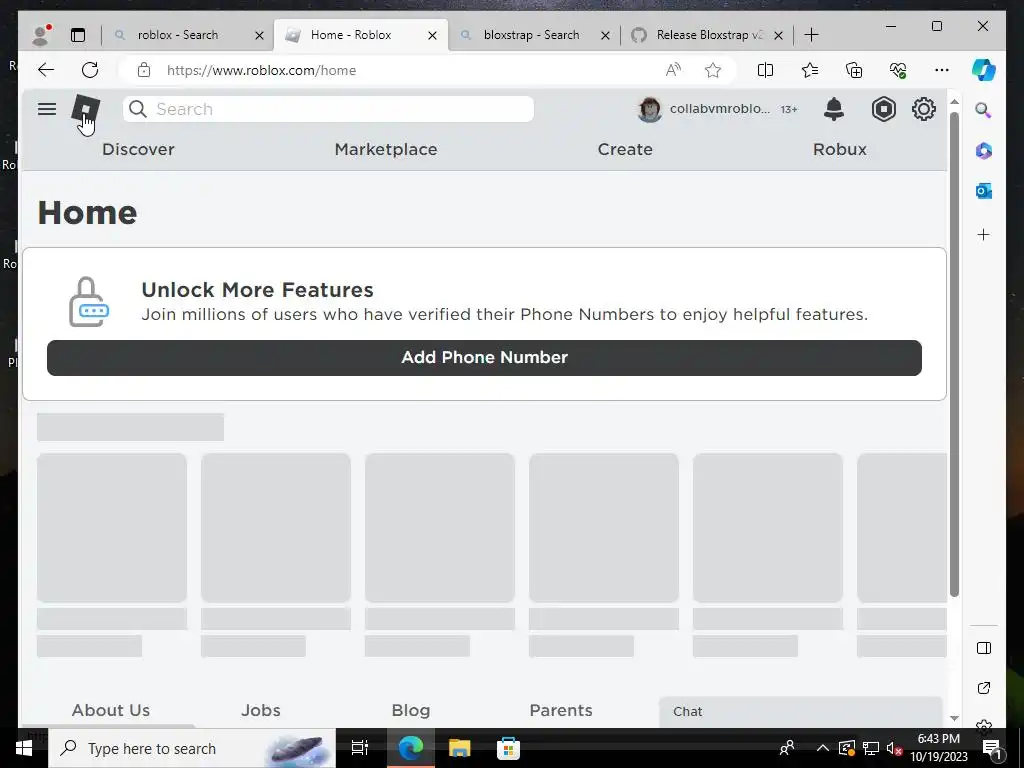Open Edge profile icon
The image size is (1024, 768).
(x=41, y=35)
